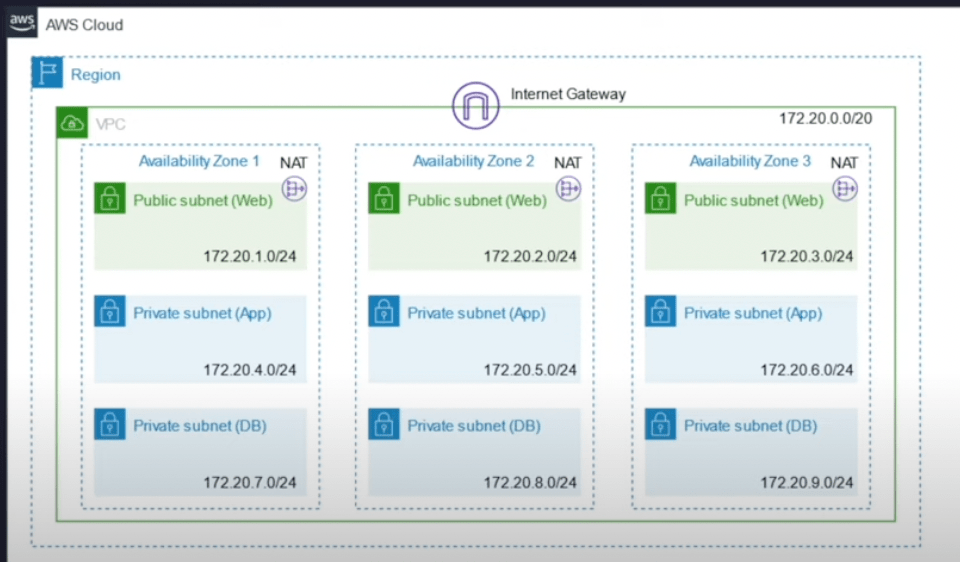Select the Availability Zone 3 label

point(750,161)
